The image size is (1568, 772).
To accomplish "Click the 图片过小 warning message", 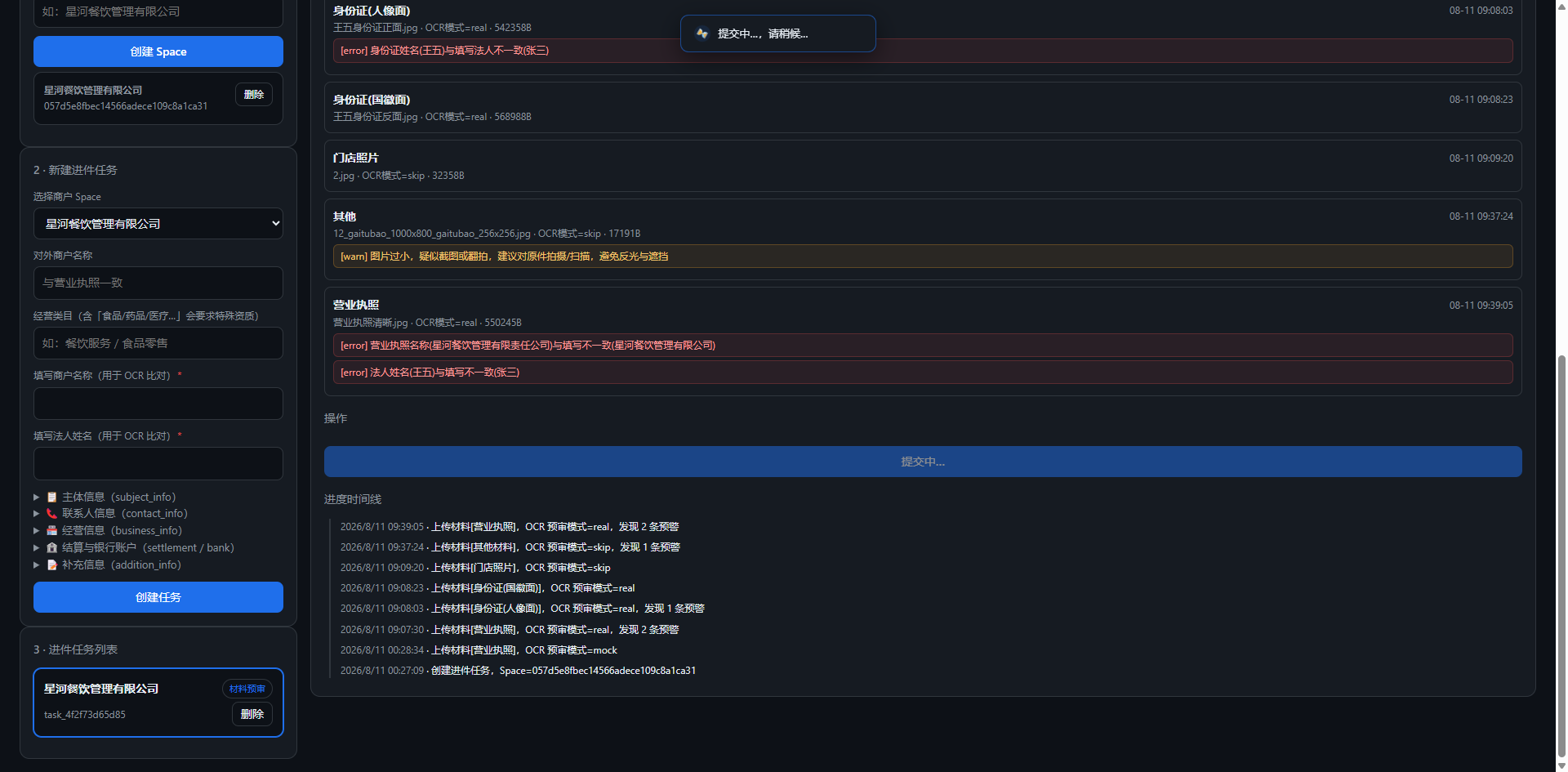I will coord(923,257).
